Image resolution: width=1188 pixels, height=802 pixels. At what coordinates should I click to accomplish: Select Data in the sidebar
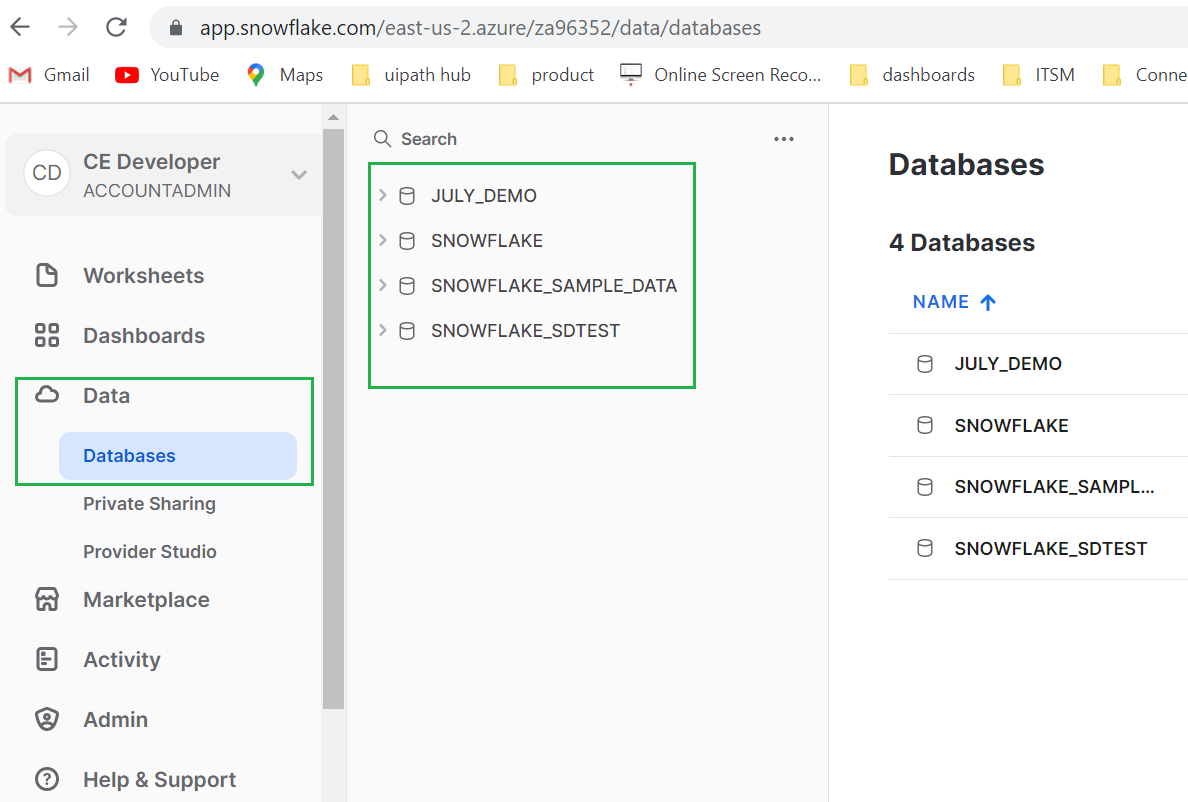pyautogui.click(x=107, y=395)
